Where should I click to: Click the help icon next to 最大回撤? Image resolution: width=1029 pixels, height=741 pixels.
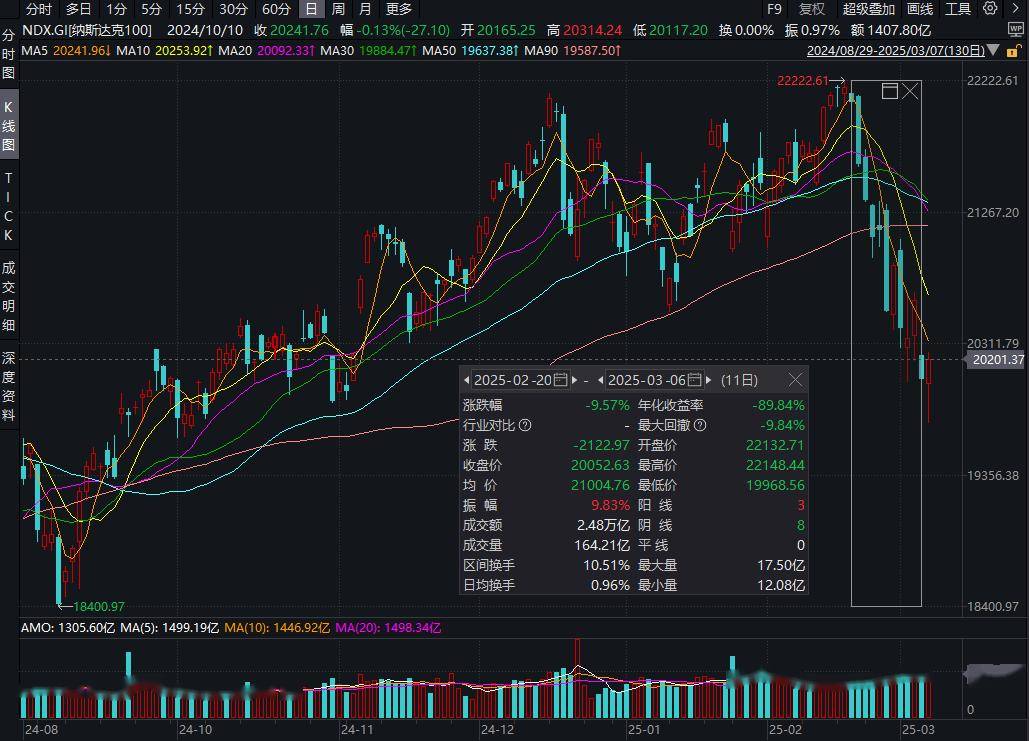[700, 425]
